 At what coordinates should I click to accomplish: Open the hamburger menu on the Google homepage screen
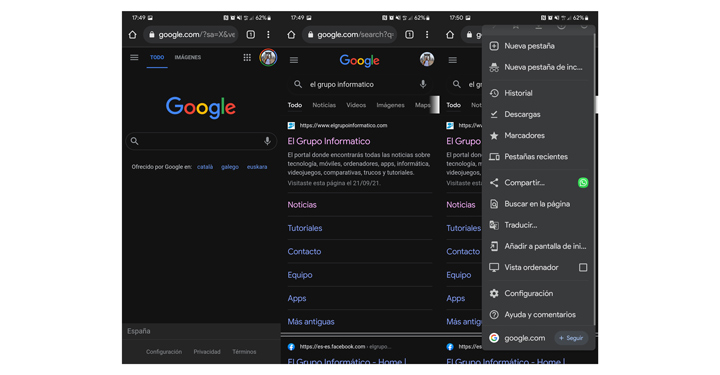click(x=134, y=57)
